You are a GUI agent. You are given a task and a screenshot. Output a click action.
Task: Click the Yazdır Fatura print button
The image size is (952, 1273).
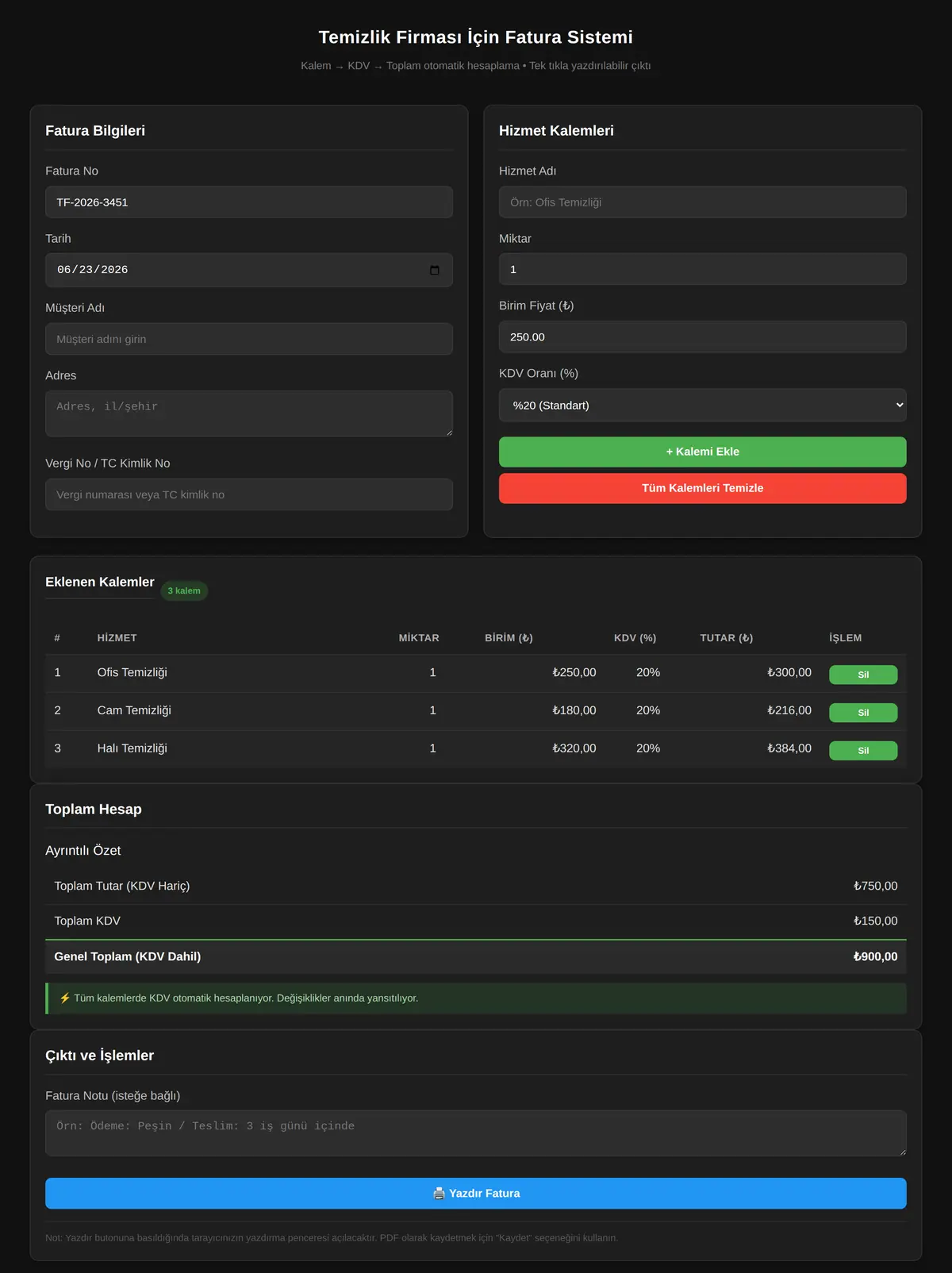pos(476,1193)
